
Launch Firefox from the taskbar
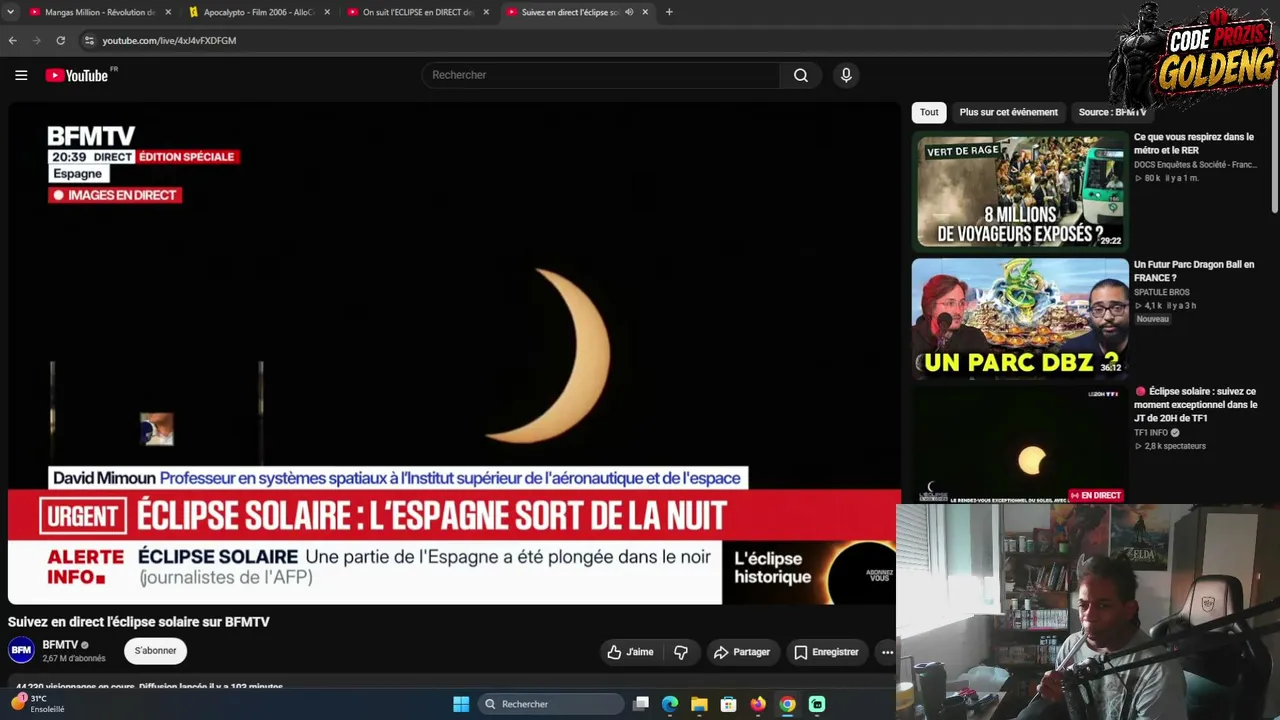758,704
